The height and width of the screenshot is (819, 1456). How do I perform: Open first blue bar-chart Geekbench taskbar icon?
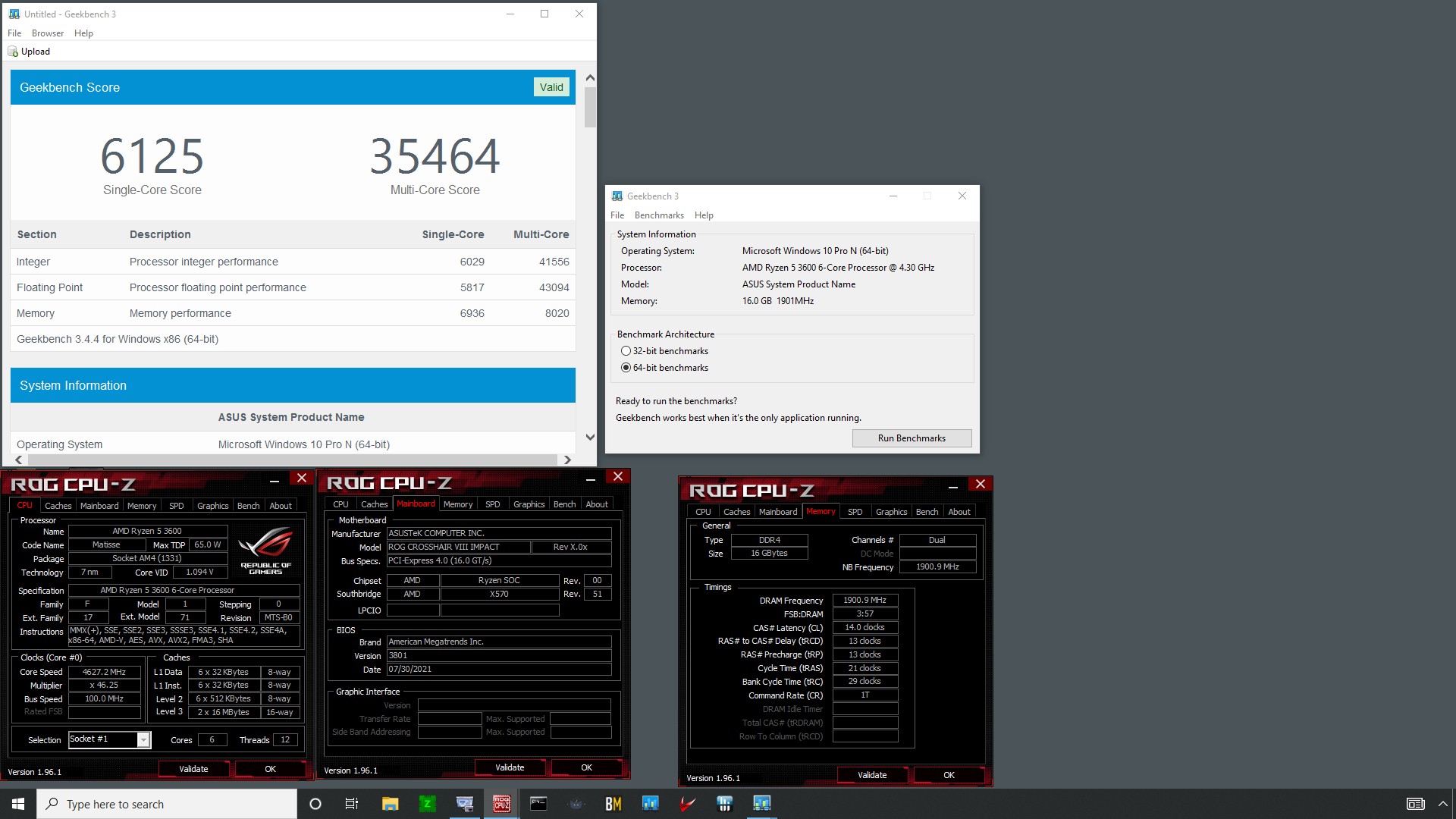click(651, 804)
